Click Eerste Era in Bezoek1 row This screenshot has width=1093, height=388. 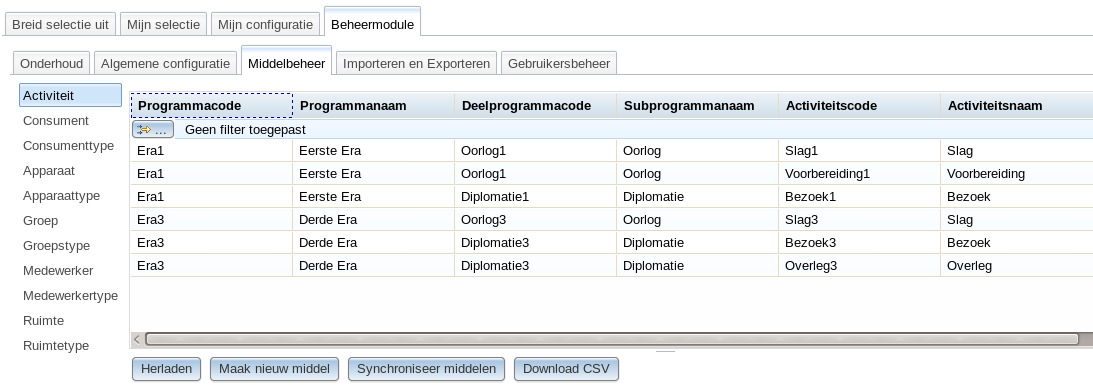(x=374, y=196)
